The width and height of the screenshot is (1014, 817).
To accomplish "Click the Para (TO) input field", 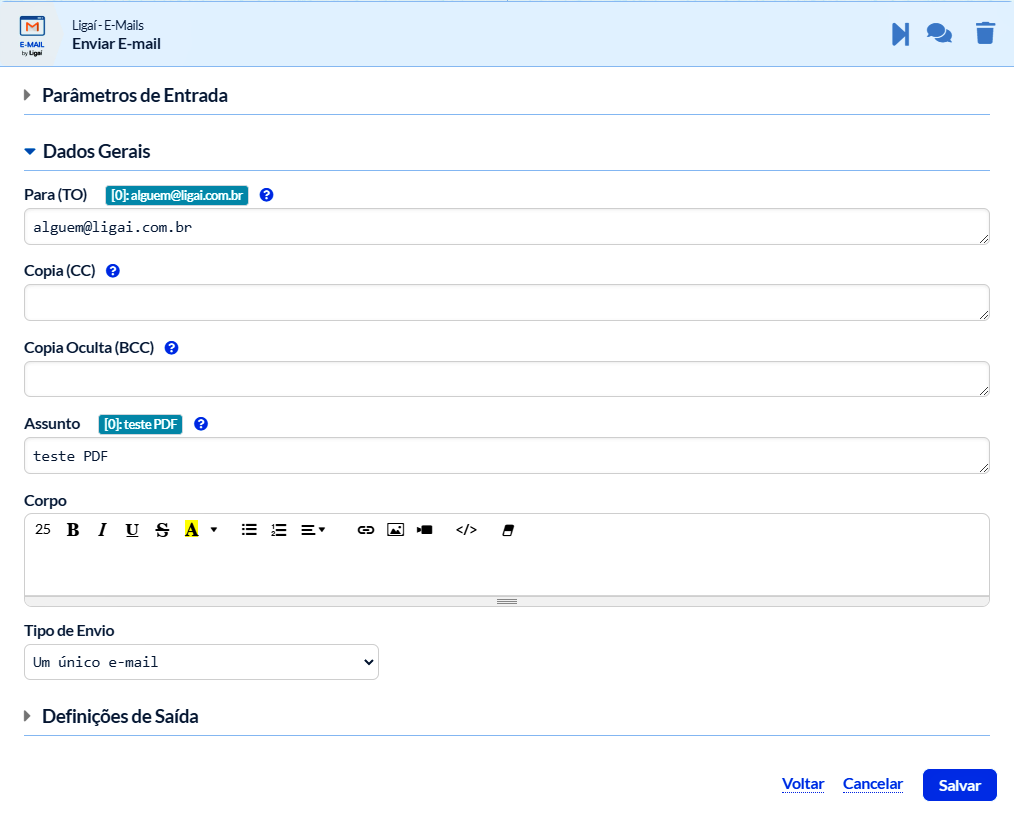I will 506,226.
